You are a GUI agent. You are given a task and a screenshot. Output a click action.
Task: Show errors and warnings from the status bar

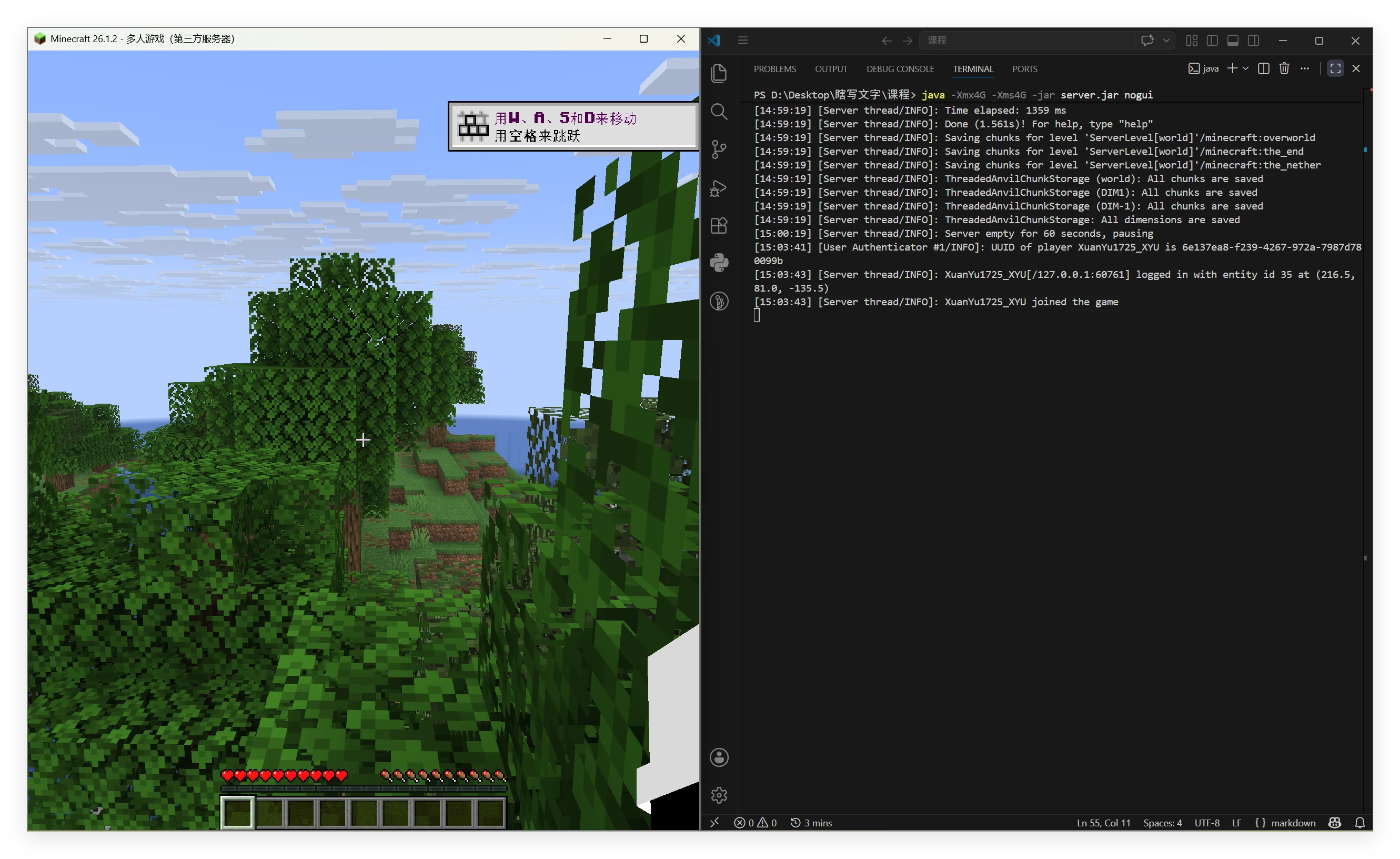point(755,822)
